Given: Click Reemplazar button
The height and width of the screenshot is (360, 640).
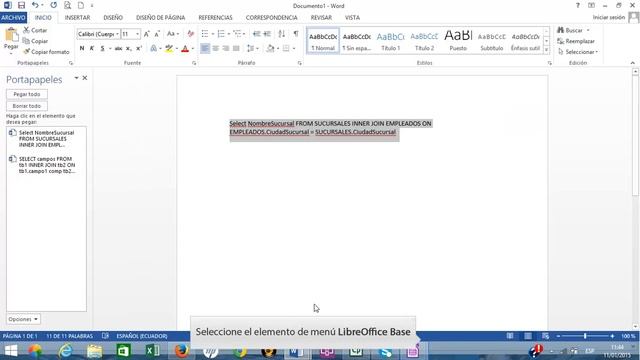Looking at the screenshot, I should pyautogui.click(x=576, y=41).
